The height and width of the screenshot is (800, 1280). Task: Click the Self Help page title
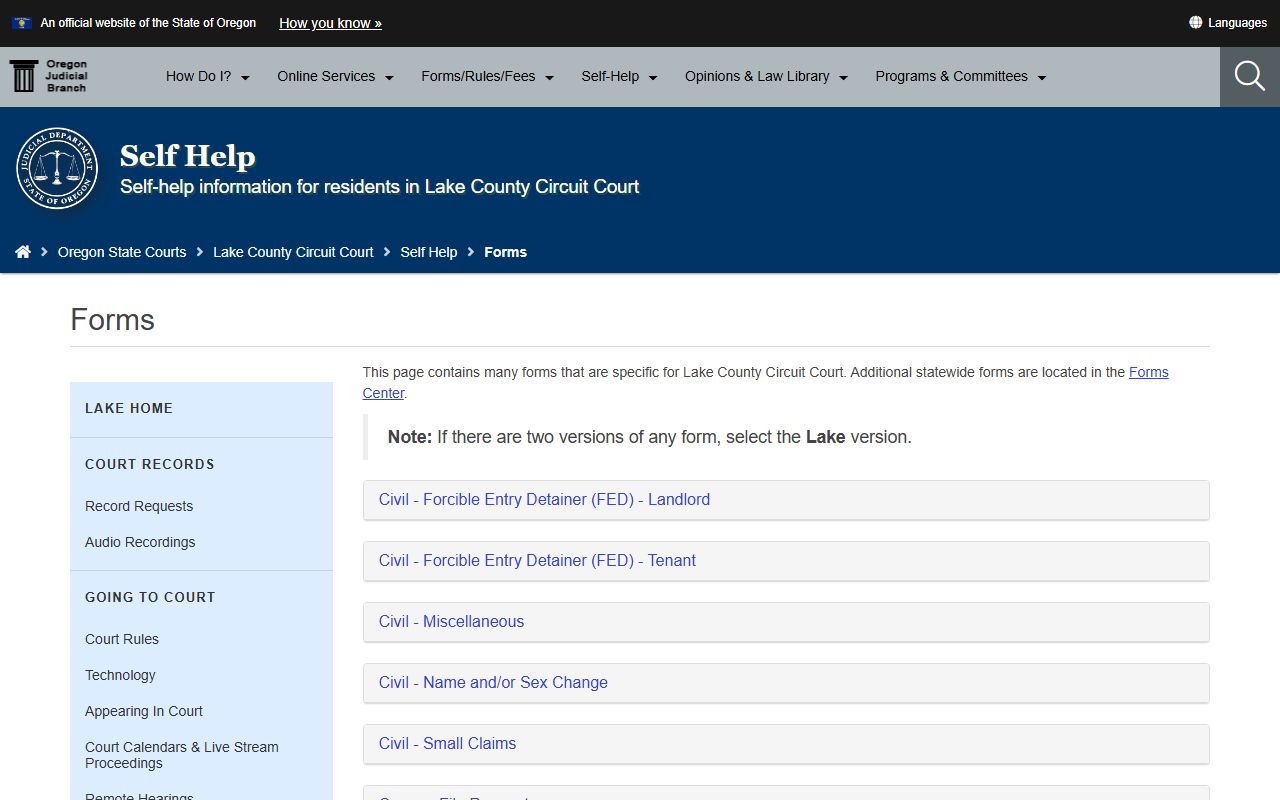point(188,156)
